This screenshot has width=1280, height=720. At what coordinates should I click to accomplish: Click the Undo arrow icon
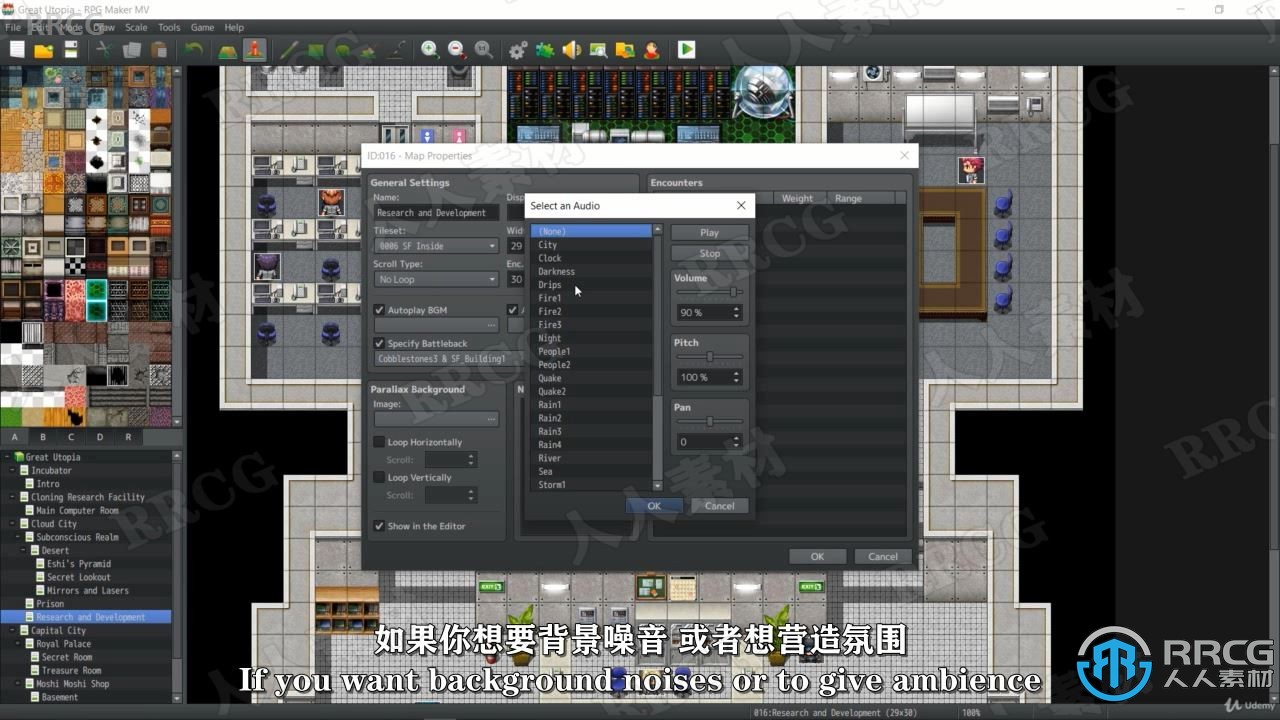pyautogui.click(x=194, y=49)
